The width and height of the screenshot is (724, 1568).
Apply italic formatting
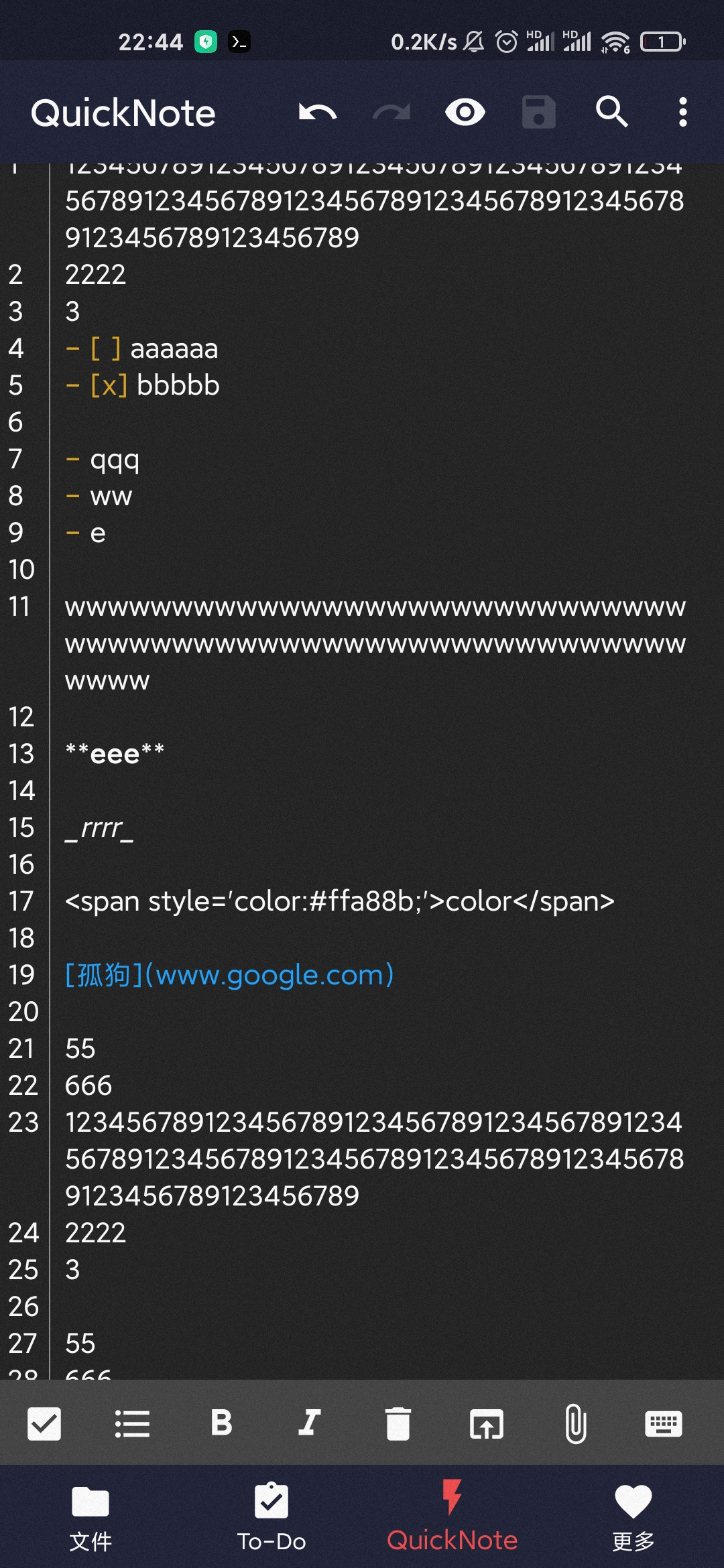tap(309, 1422)
